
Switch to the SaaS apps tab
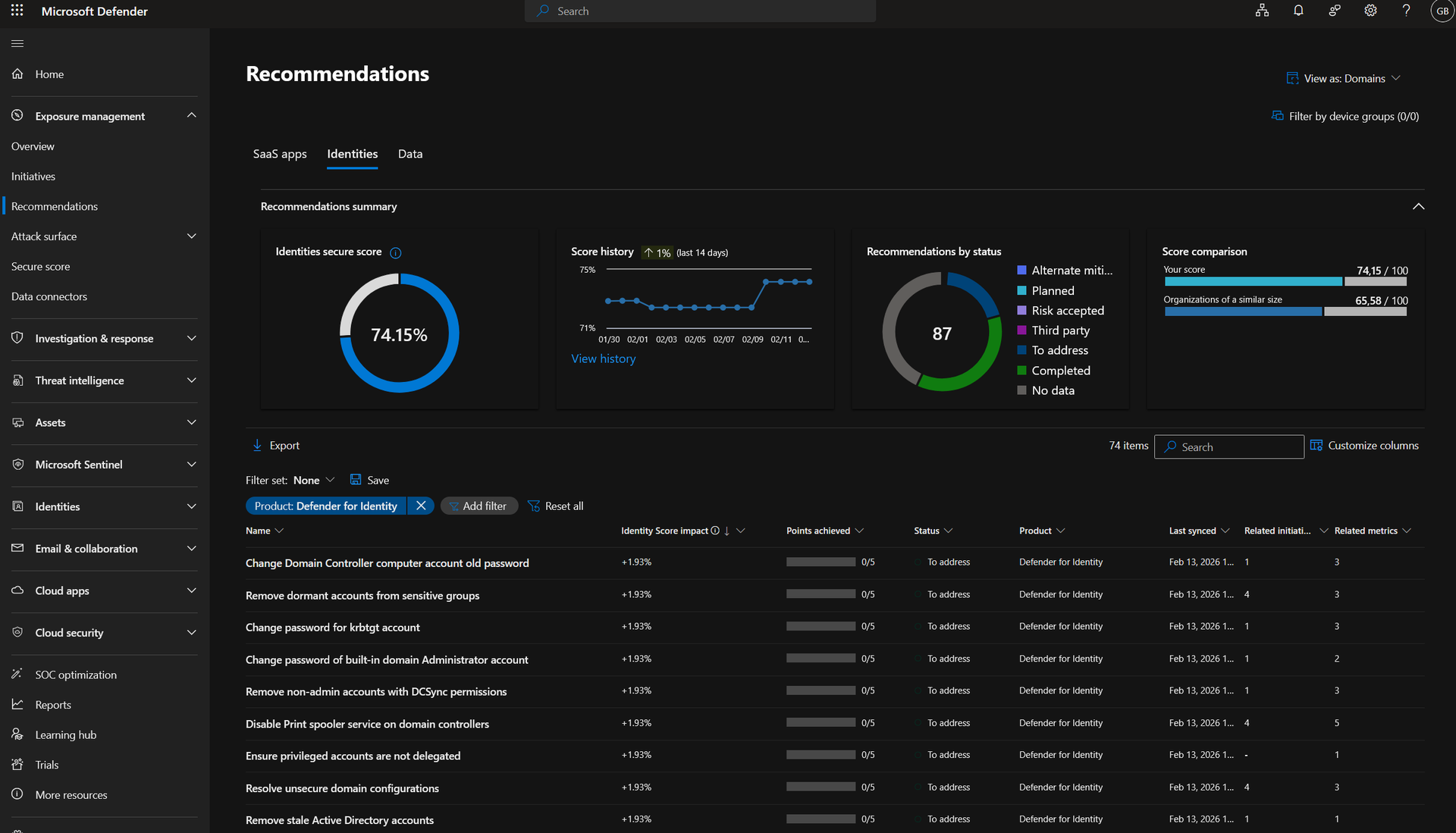click(x=280, y=154)
